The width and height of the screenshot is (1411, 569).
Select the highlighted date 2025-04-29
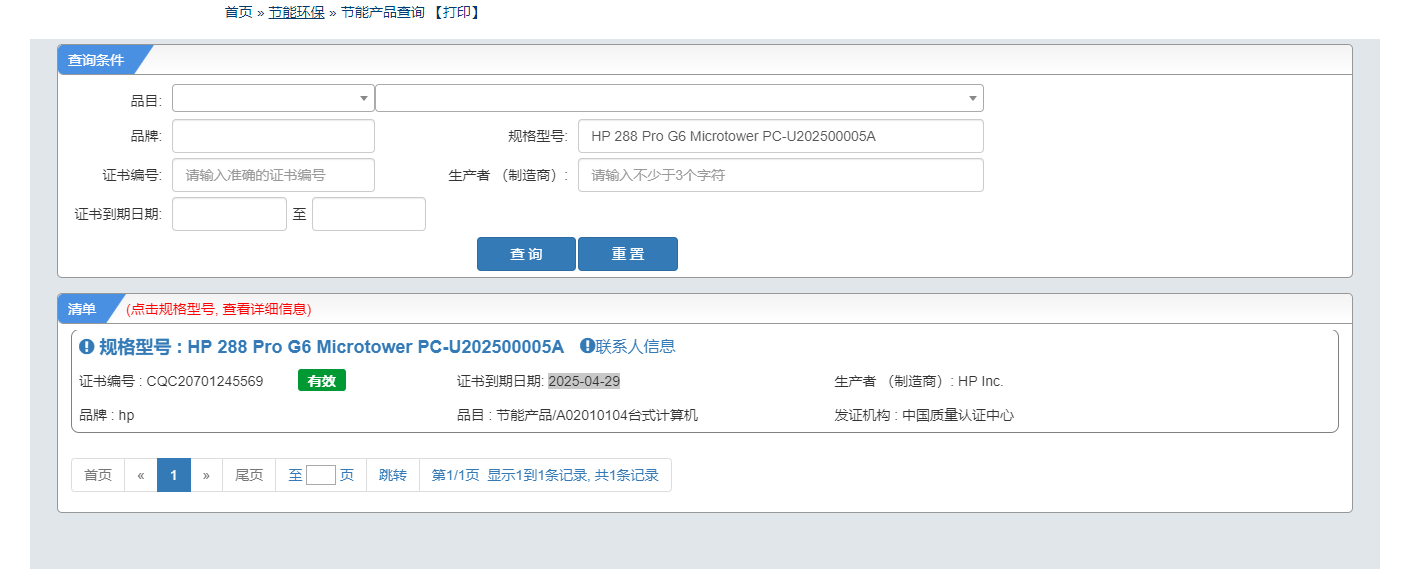[x=585, y=381]
